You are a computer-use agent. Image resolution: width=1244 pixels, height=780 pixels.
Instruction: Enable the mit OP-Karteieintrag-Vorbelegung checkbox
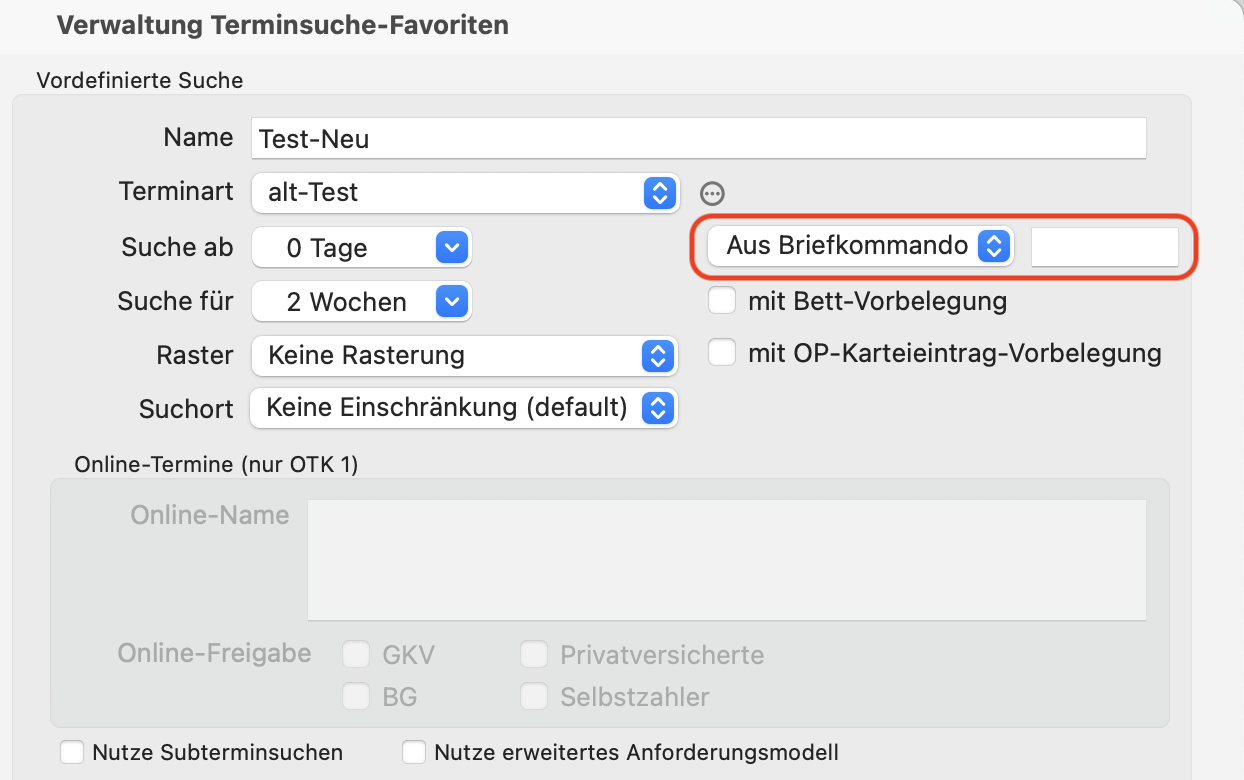pyautogui.click(x=722, y=352)
